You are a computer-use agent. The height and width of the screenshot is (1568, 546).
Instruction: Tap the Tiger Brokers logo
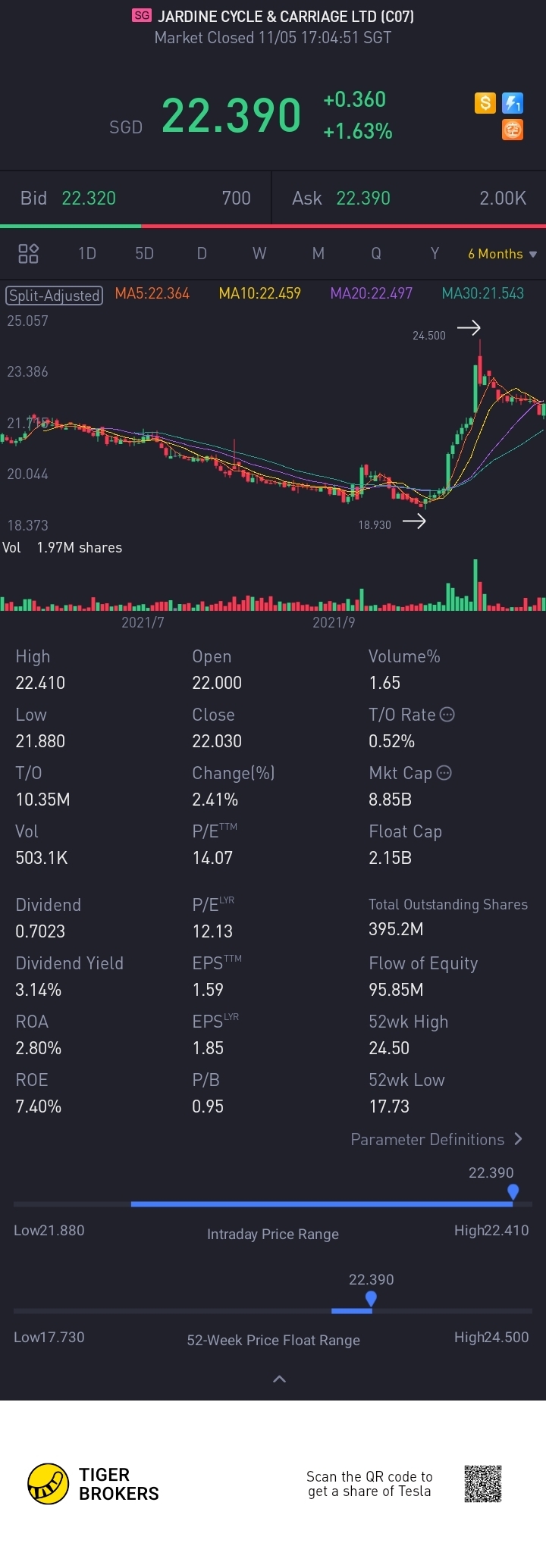click(x=93, y=1484)
